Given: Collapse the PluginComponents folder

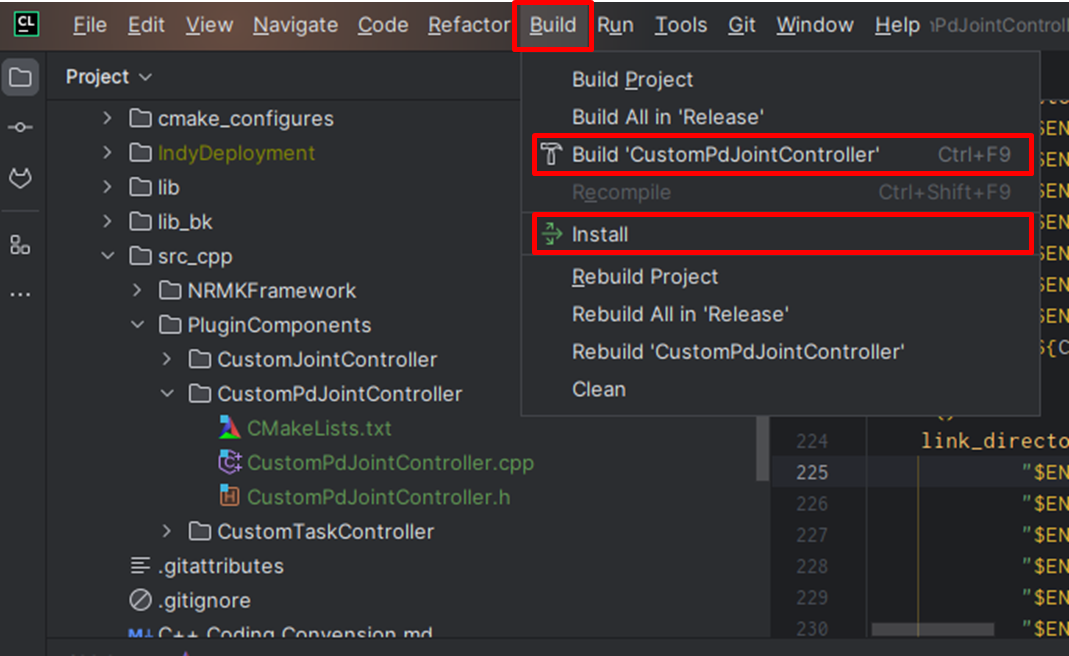Looking at the screenshot, I should pos(138,325).
